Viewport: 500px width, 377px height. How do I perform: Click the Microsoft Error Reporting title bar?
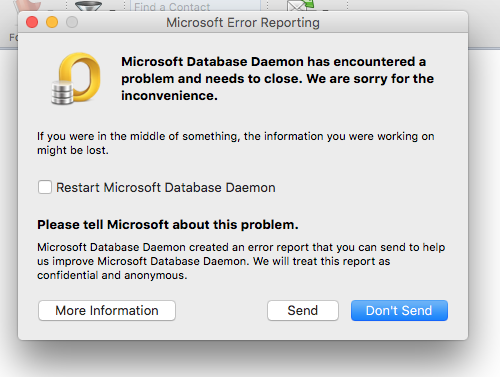(243, 22)
